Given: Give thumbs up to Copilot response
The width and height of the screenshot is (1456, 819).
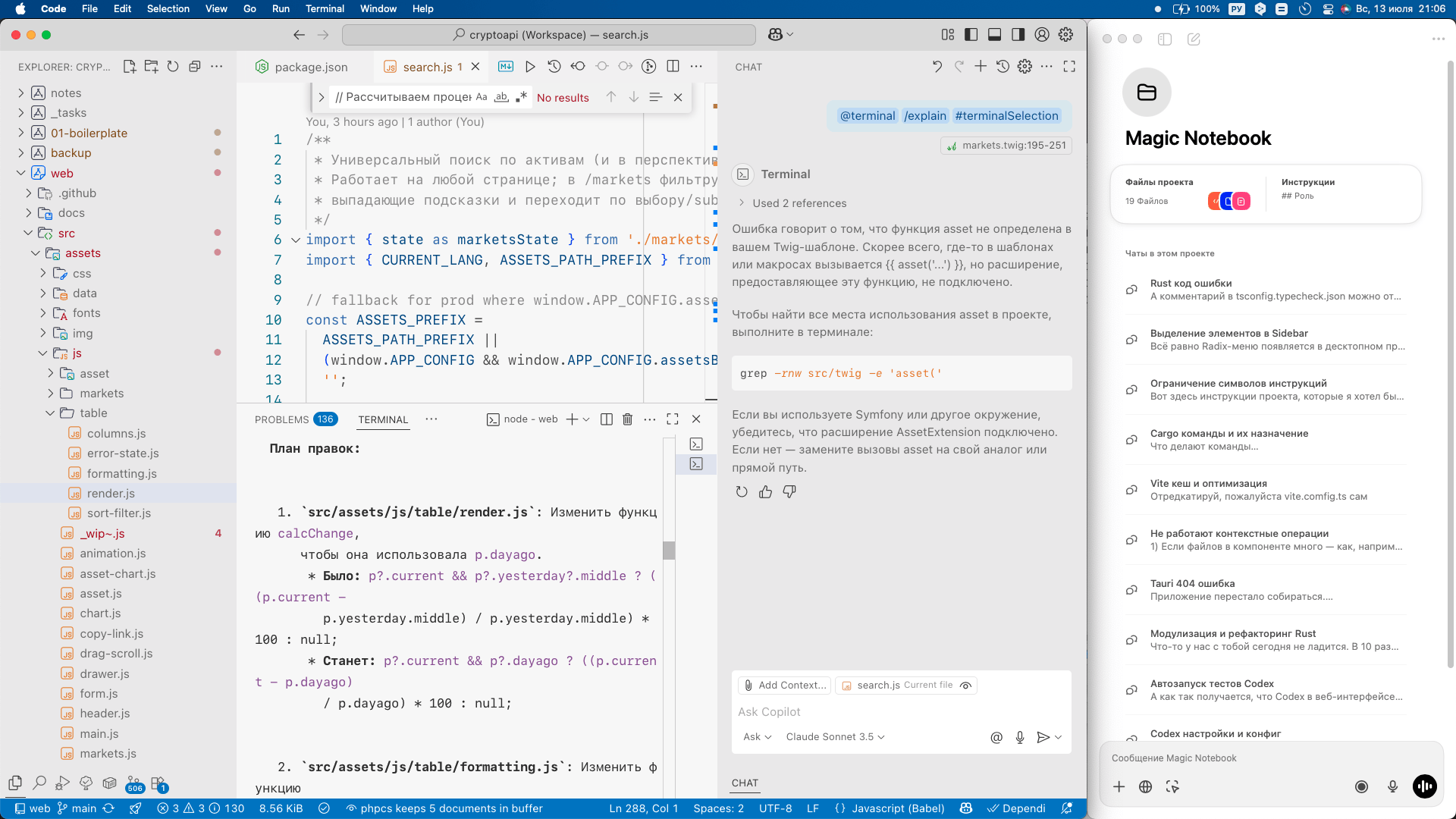Looking at the screenshot, I should (765, 492).
